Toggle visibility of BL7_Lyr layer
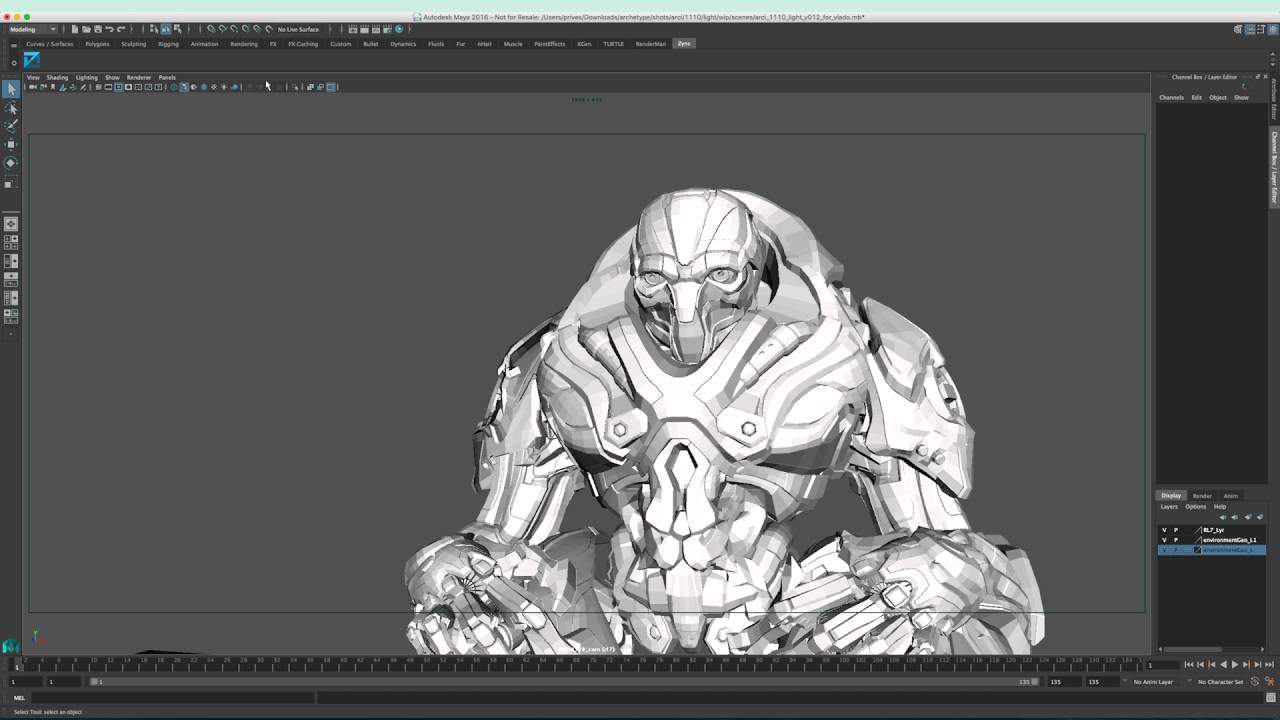1280x720 pixels. (x=1164, y=530)
